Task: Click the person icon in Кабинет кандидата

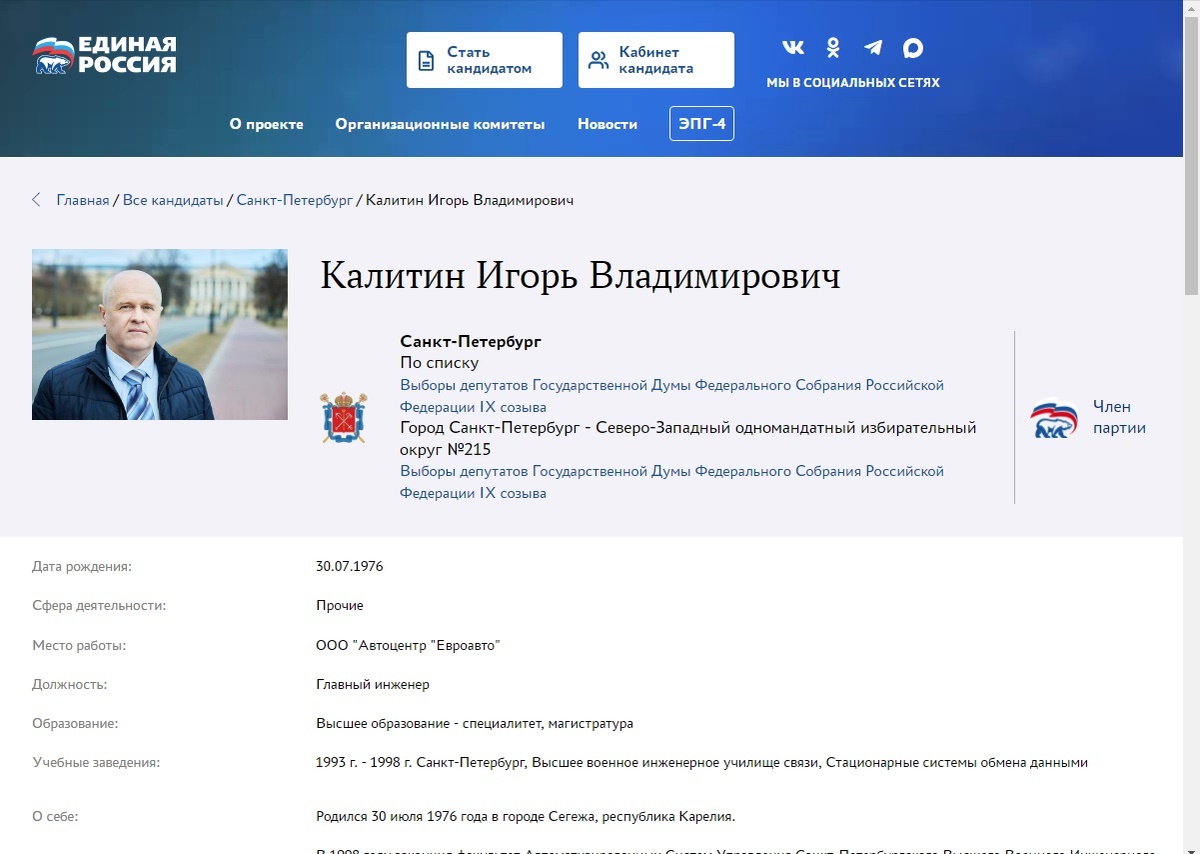Action: tap(599, 59)
